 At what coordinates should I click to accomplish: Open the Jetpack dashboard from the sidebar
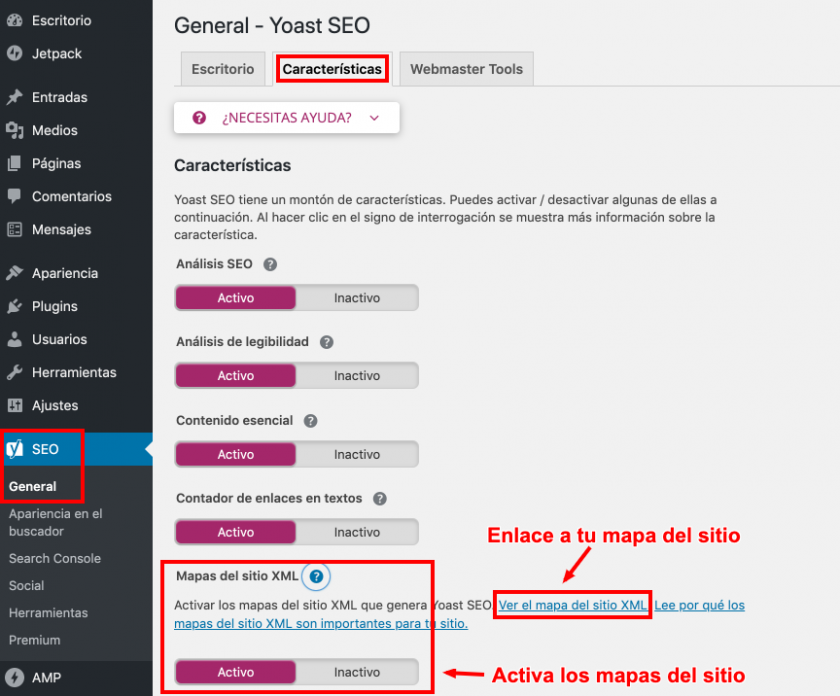15,54
